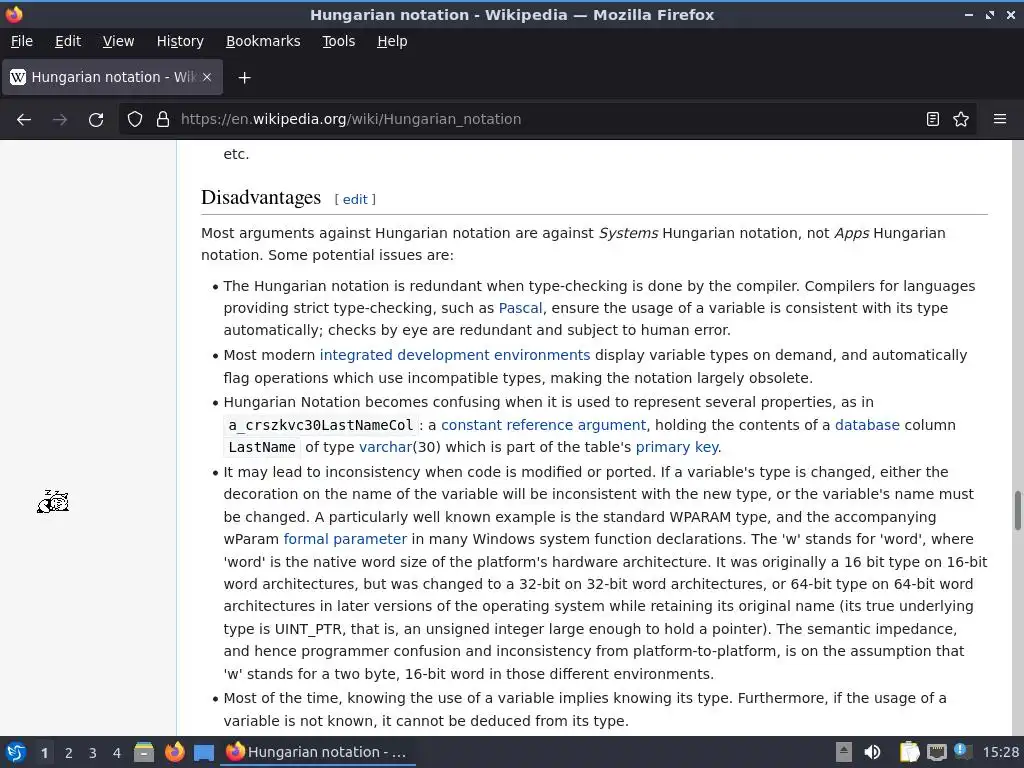
Task: Open the integrated development environments link
Action: pos(455,355)
